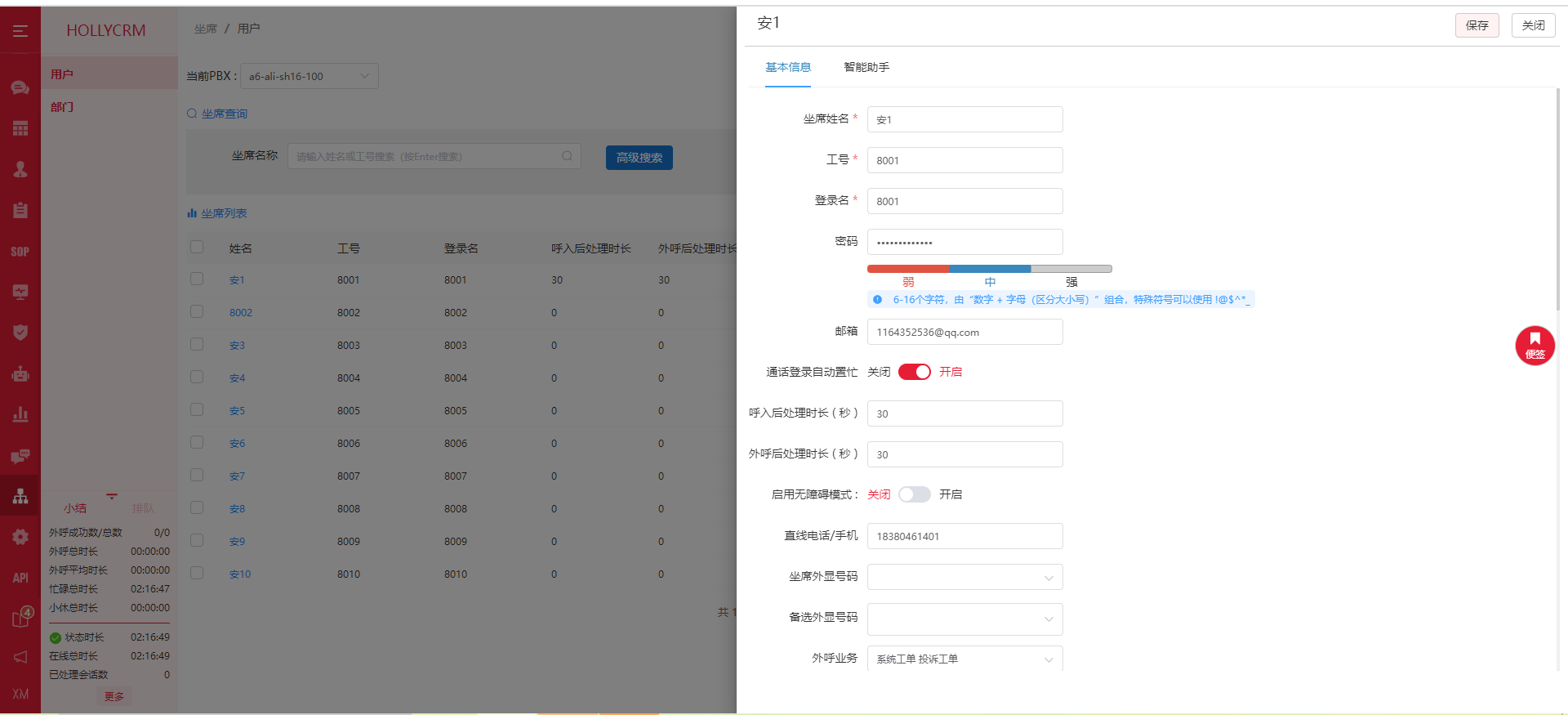Open the bar chart statistics icon
The image size is (1568, 715).
20,415
